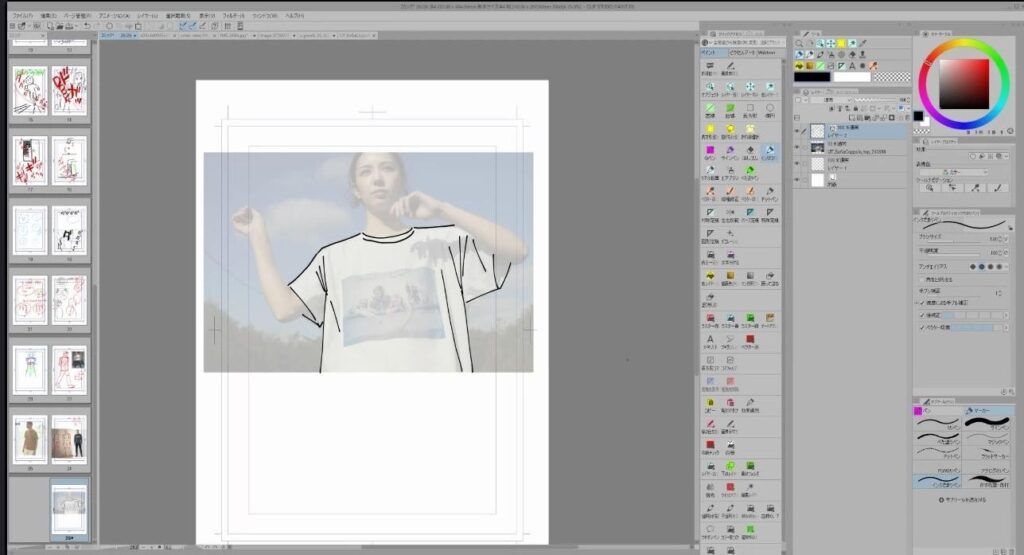Image resolution: width=1024 pixels, height=555 pixels.
Task: Click the highlighted ink pen quick access icon
Action: pos(770,151)
